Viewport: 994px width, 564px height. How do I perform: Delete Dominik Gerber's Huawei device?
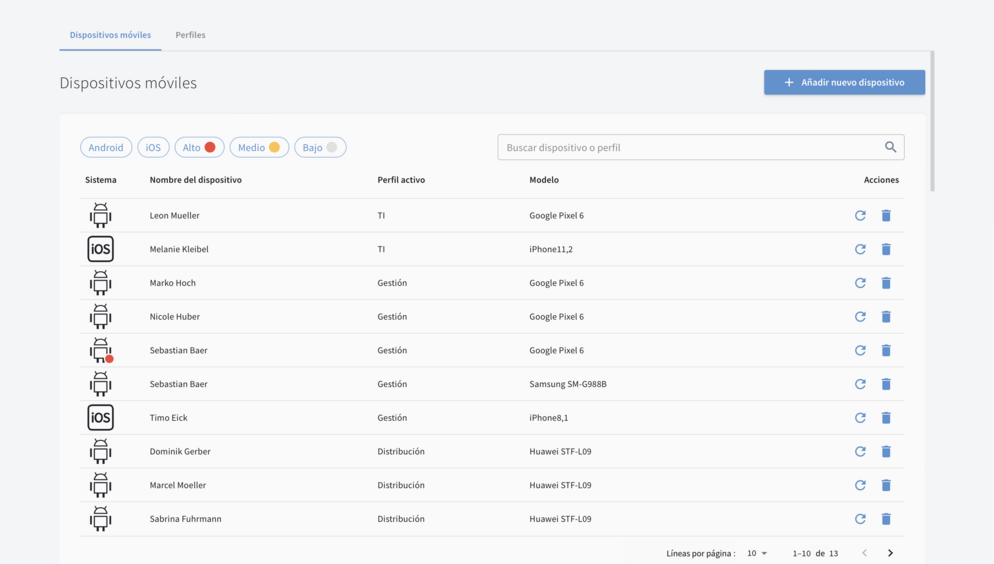coord(886,452)
